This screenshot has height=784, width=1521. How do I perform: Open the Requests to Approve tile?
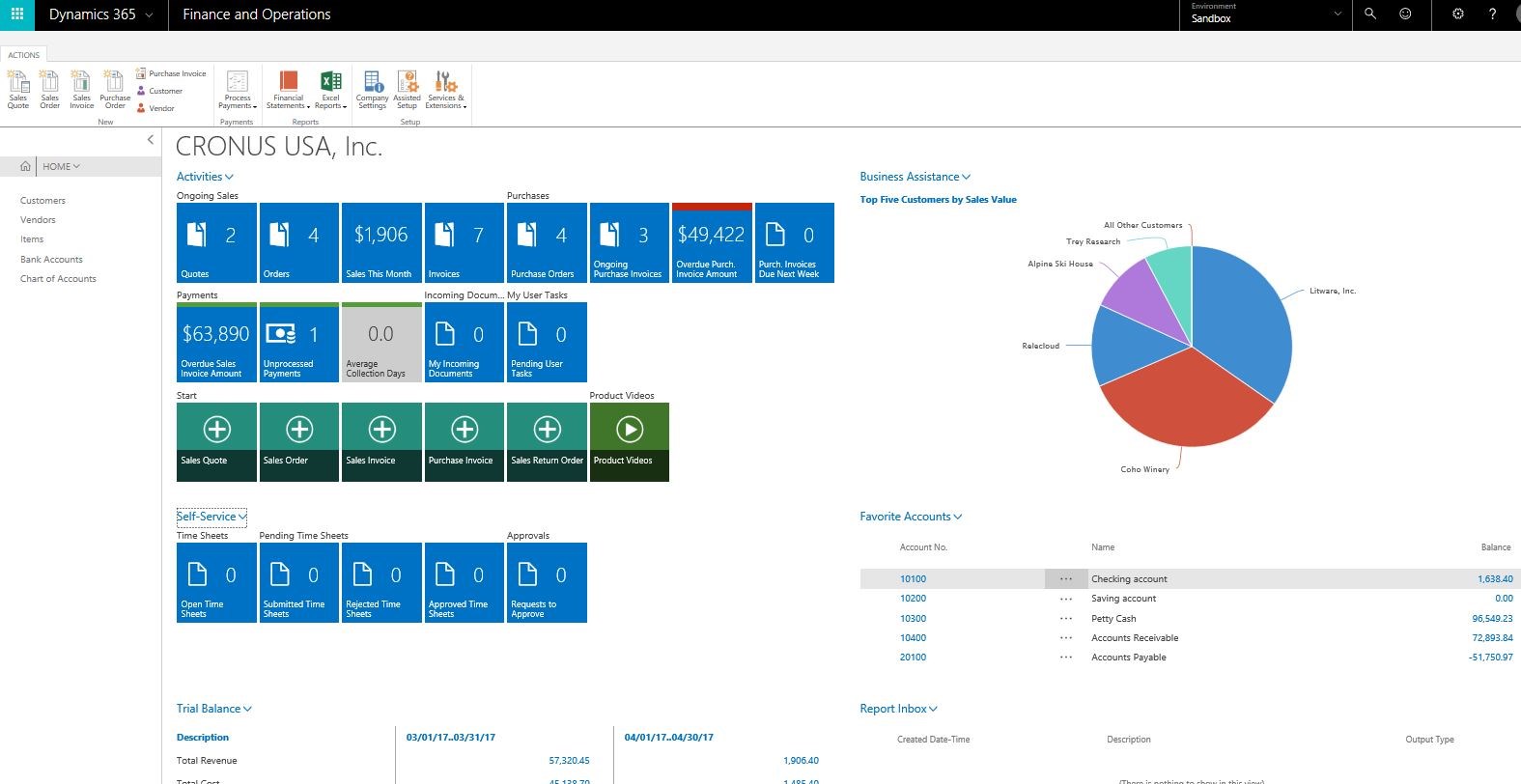coord(547,582)
